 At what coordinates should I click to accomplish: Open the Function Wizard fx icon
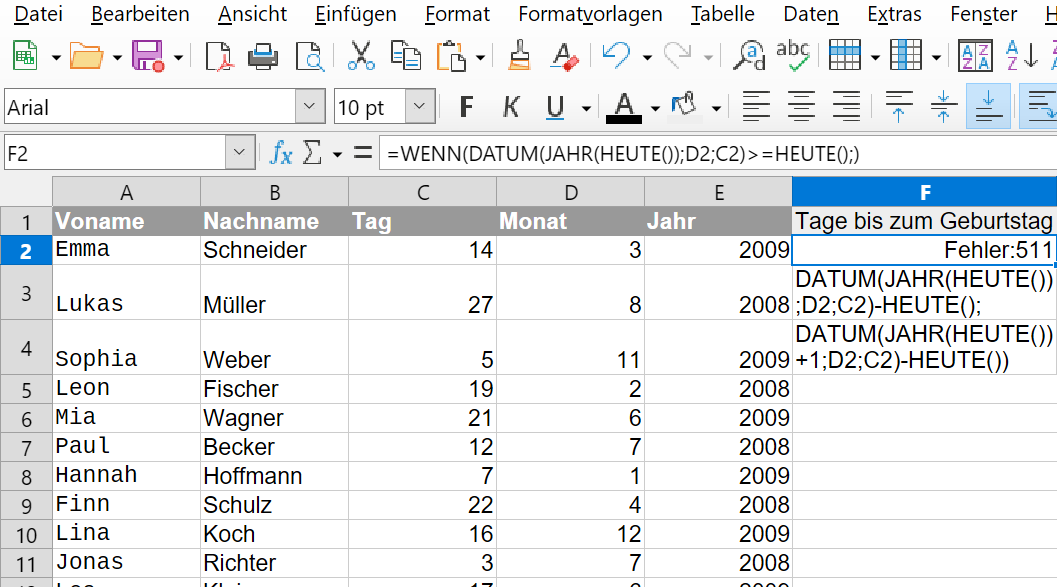(280, 154)
